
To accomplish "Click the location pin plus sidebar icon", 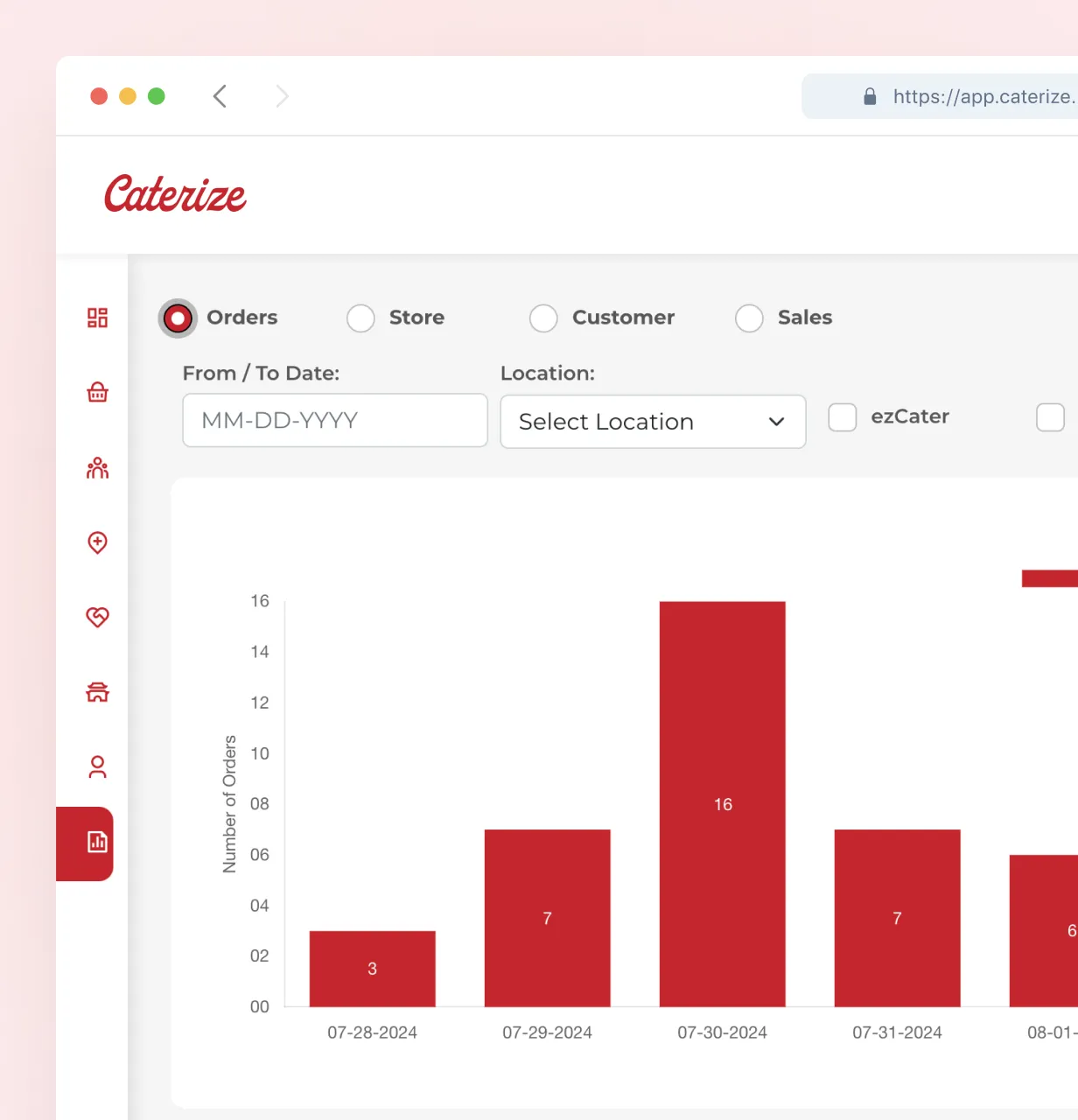I will [97, 542].
